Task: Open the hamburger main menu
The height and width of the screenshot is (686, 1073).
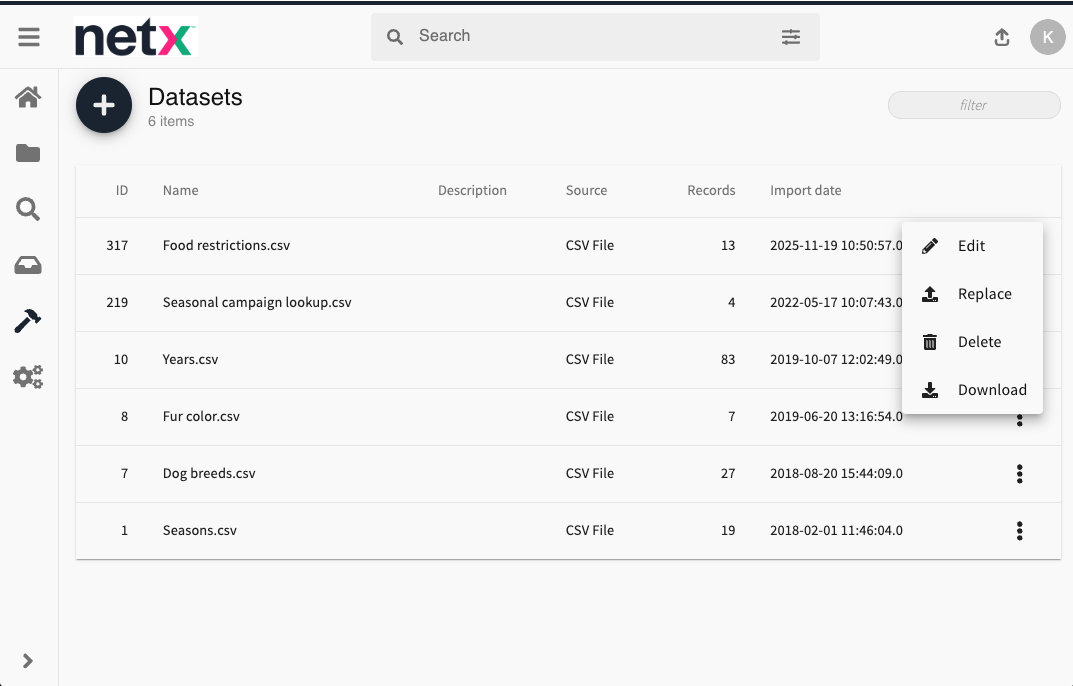Action: [29, 37]
